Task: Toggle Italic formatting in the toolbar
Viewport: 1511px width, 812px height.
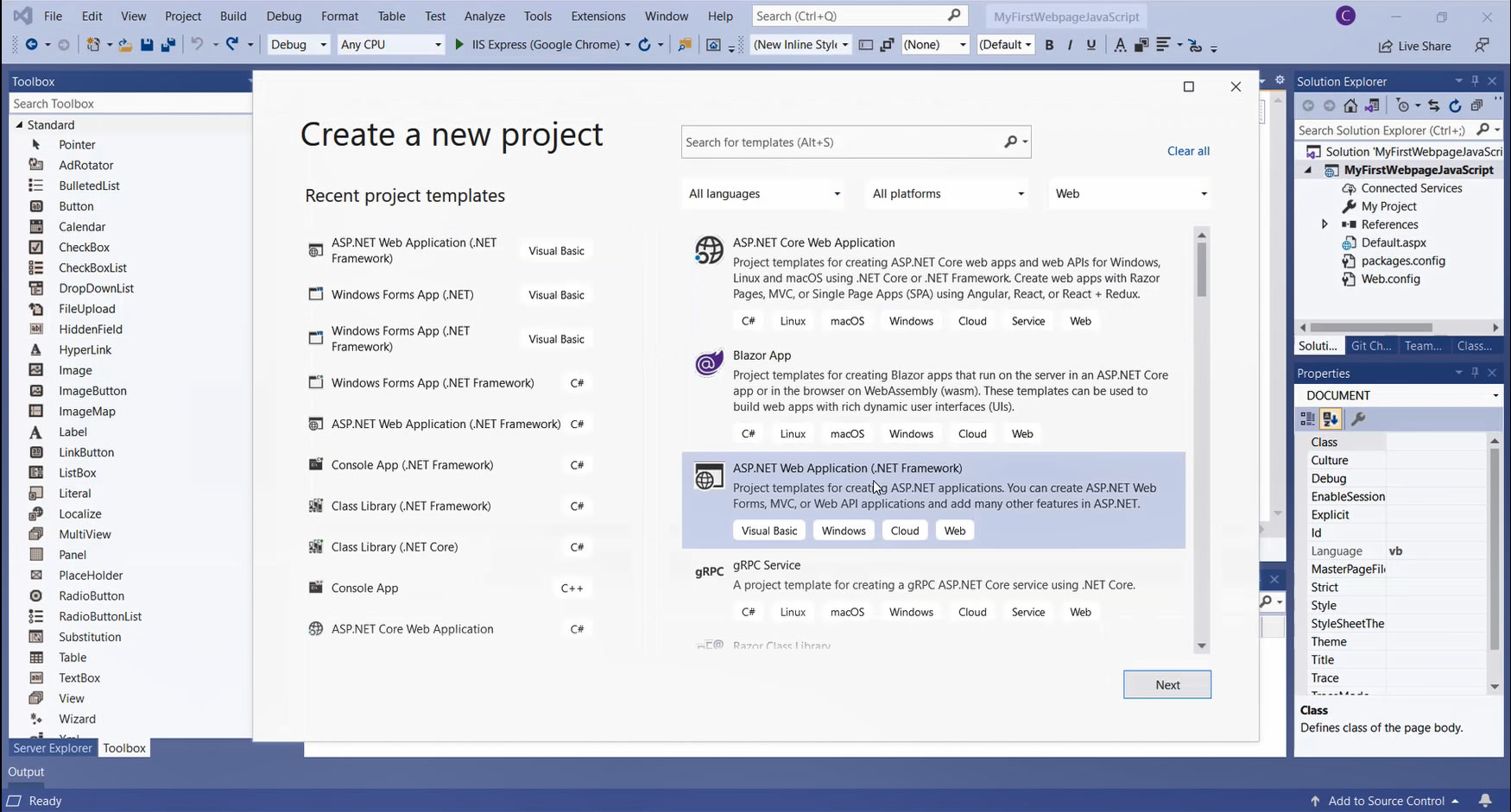Action: coord(1070,45)
